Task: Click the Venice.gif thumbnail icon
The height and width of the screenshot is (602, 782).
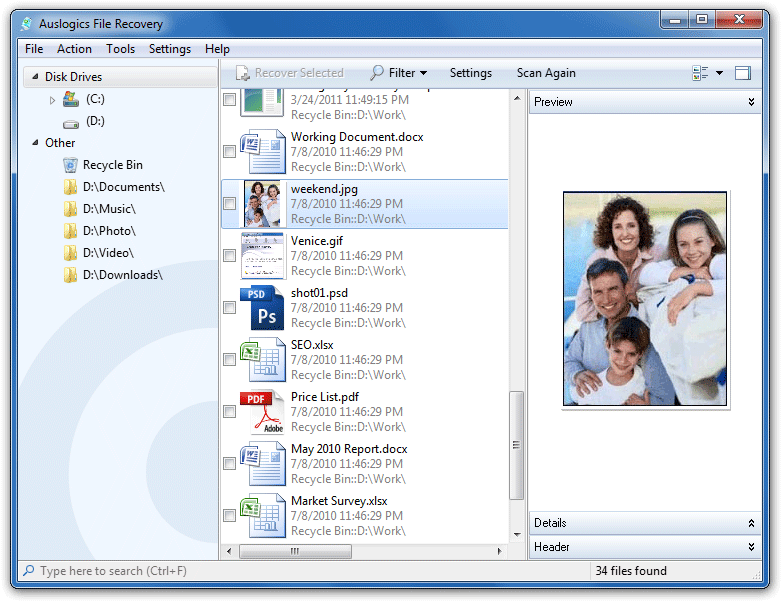Action: 263,256
